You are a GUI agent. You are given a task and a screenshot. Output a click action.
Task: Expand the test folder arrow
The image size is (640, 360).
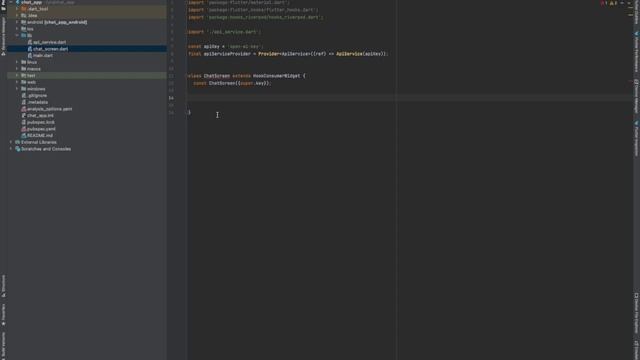click(x=17, y=76)
